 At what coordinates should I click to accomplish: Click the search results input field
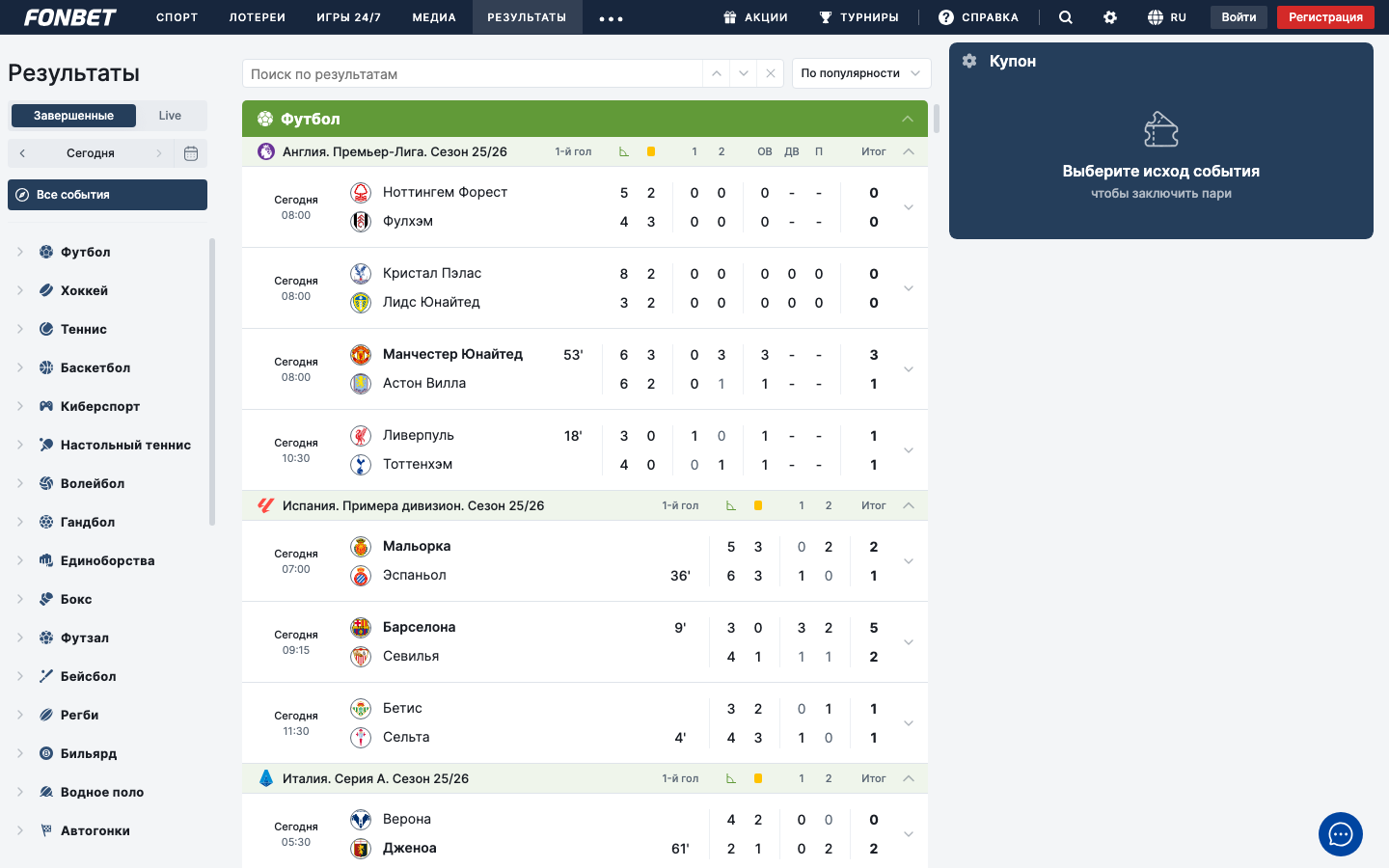tap(473, 73)
